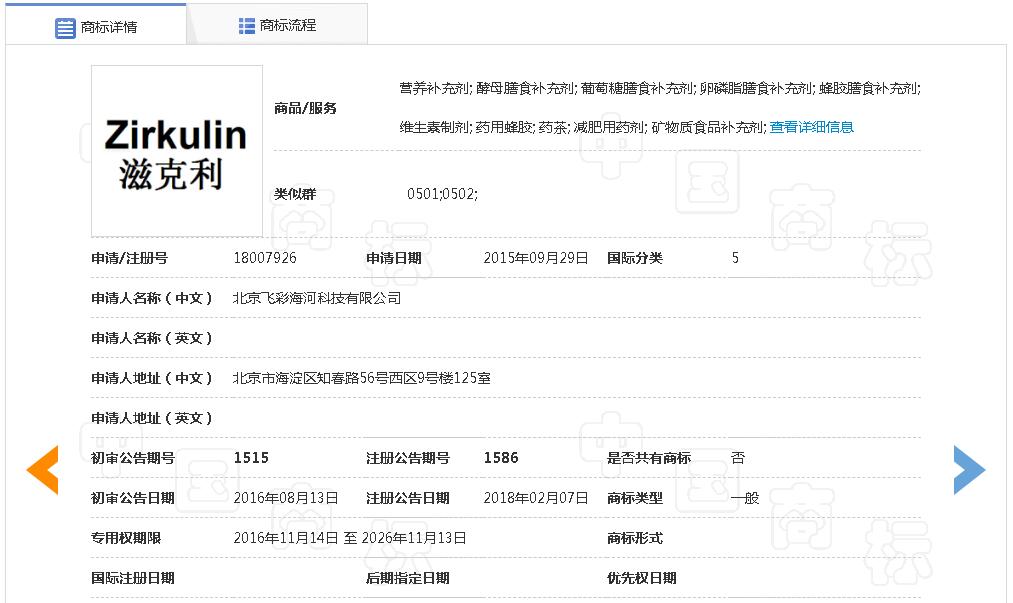Click the 类似群 label
Screen dimensions: 1013x603
tap(295, 194)
